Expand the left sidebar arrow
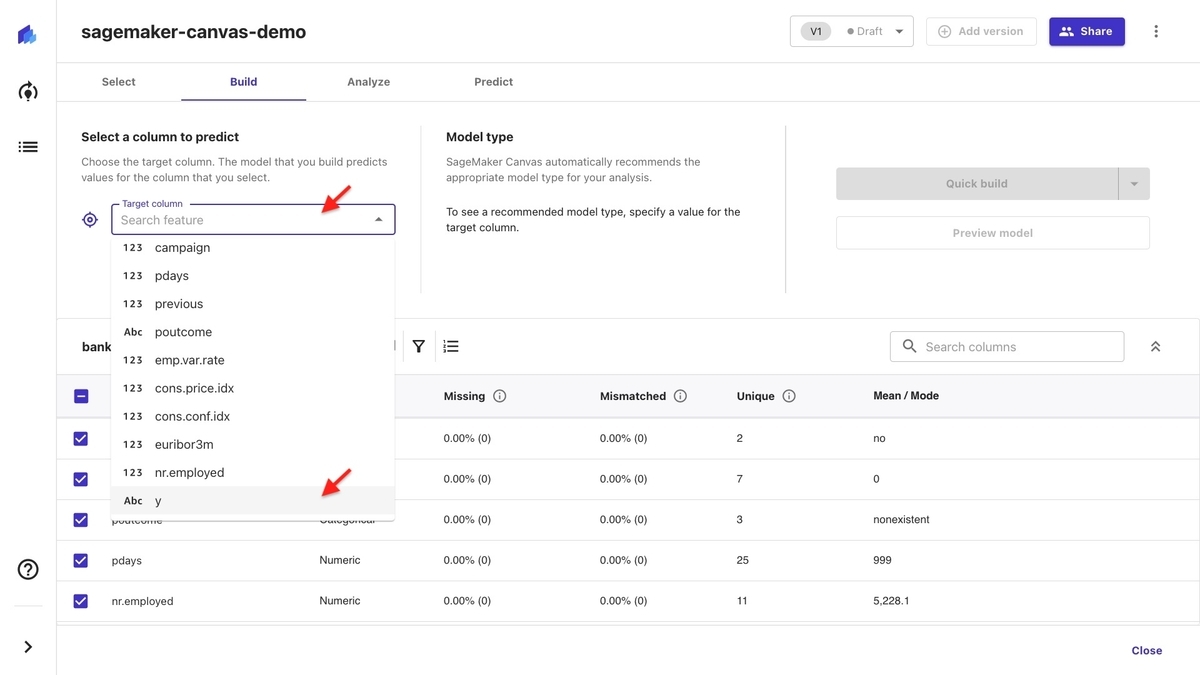Image resolution: width=1200 pixels, height=675 pixels. coord(28,647)
